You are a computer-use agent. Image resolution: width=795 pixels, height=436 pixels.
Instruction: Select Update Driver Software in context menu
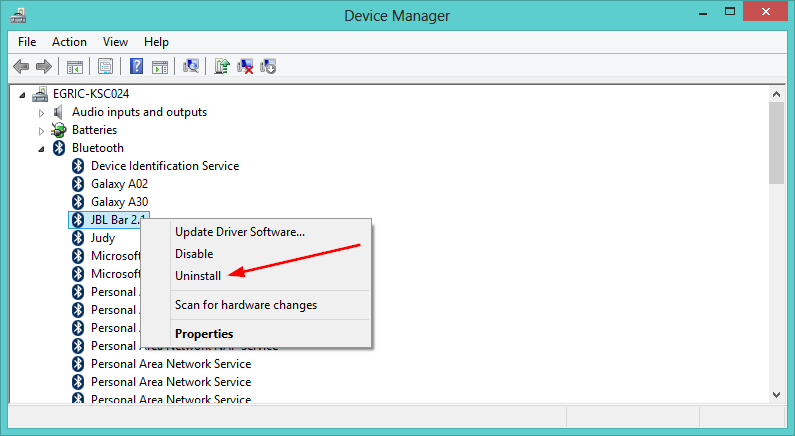pos(240,231)
